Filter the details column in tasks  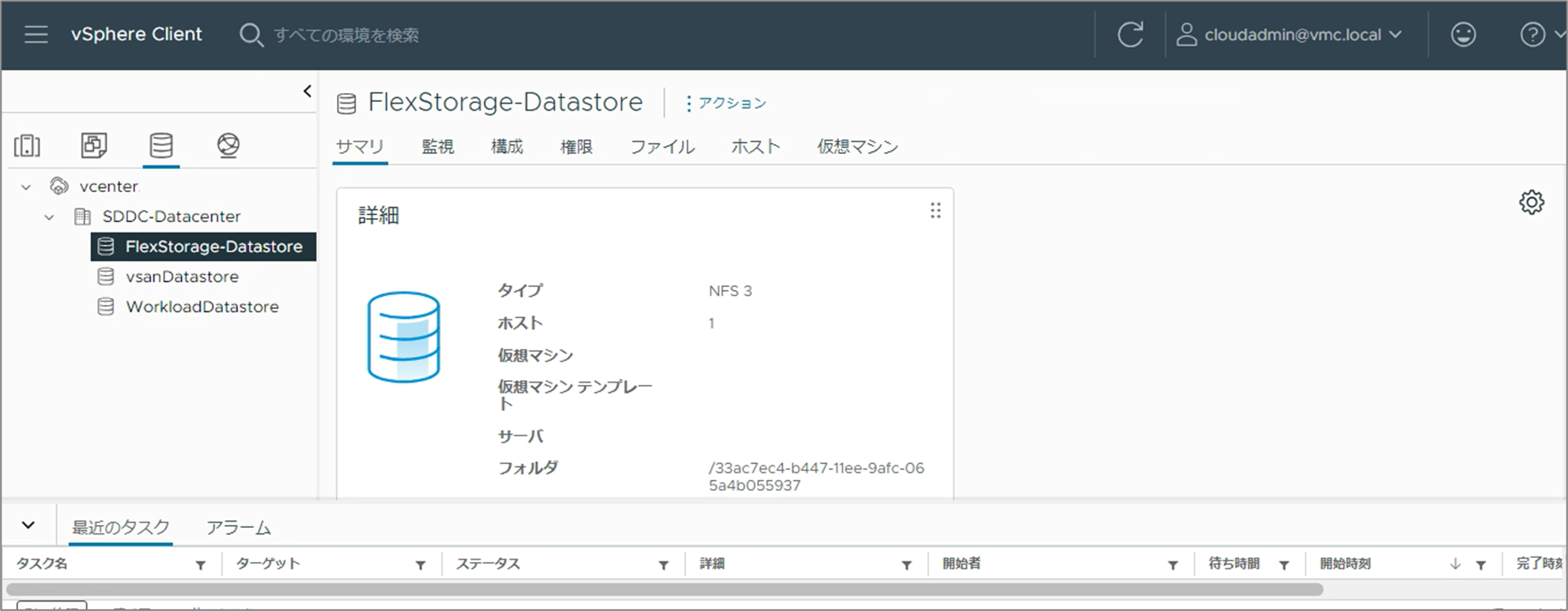tap(907, 565)
